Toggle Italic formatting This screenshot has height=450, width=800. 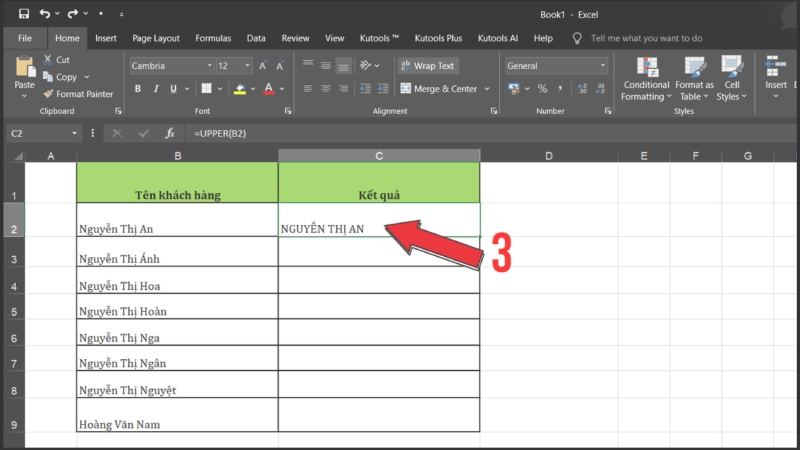pyautogui.click(x=156, y=89)
